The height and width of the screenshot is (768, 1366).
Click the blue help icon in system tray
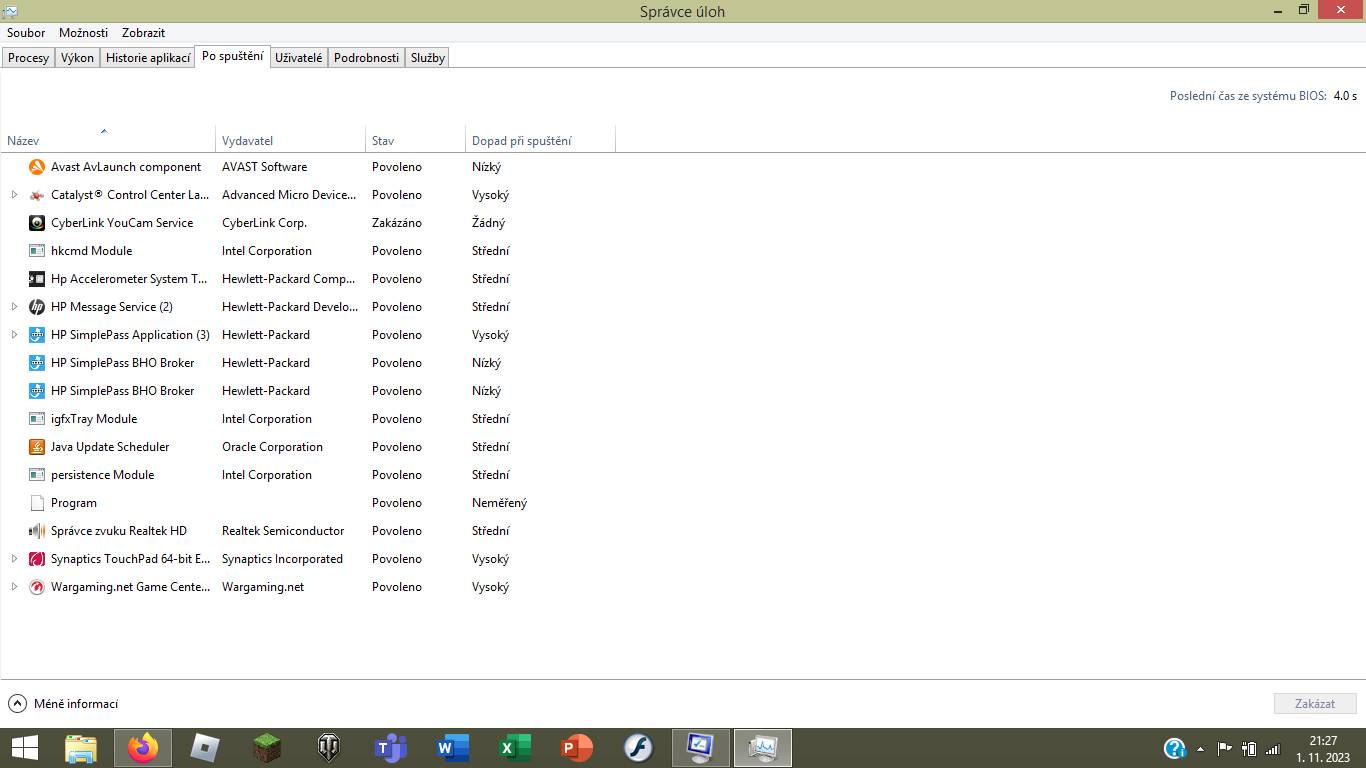coord(1175,748)
